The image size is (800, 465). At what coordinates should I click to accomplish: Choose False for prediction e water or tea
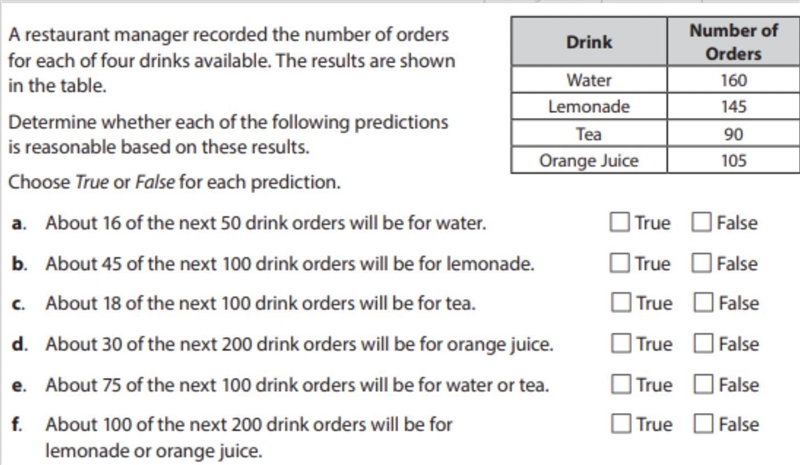click(x=703, y=384)
